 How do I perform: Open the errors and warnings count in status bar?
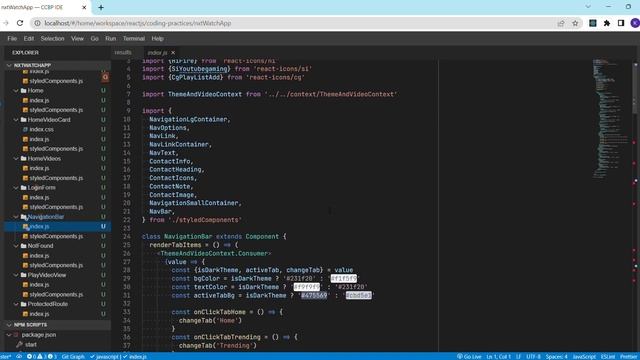(x=42, y=356)
